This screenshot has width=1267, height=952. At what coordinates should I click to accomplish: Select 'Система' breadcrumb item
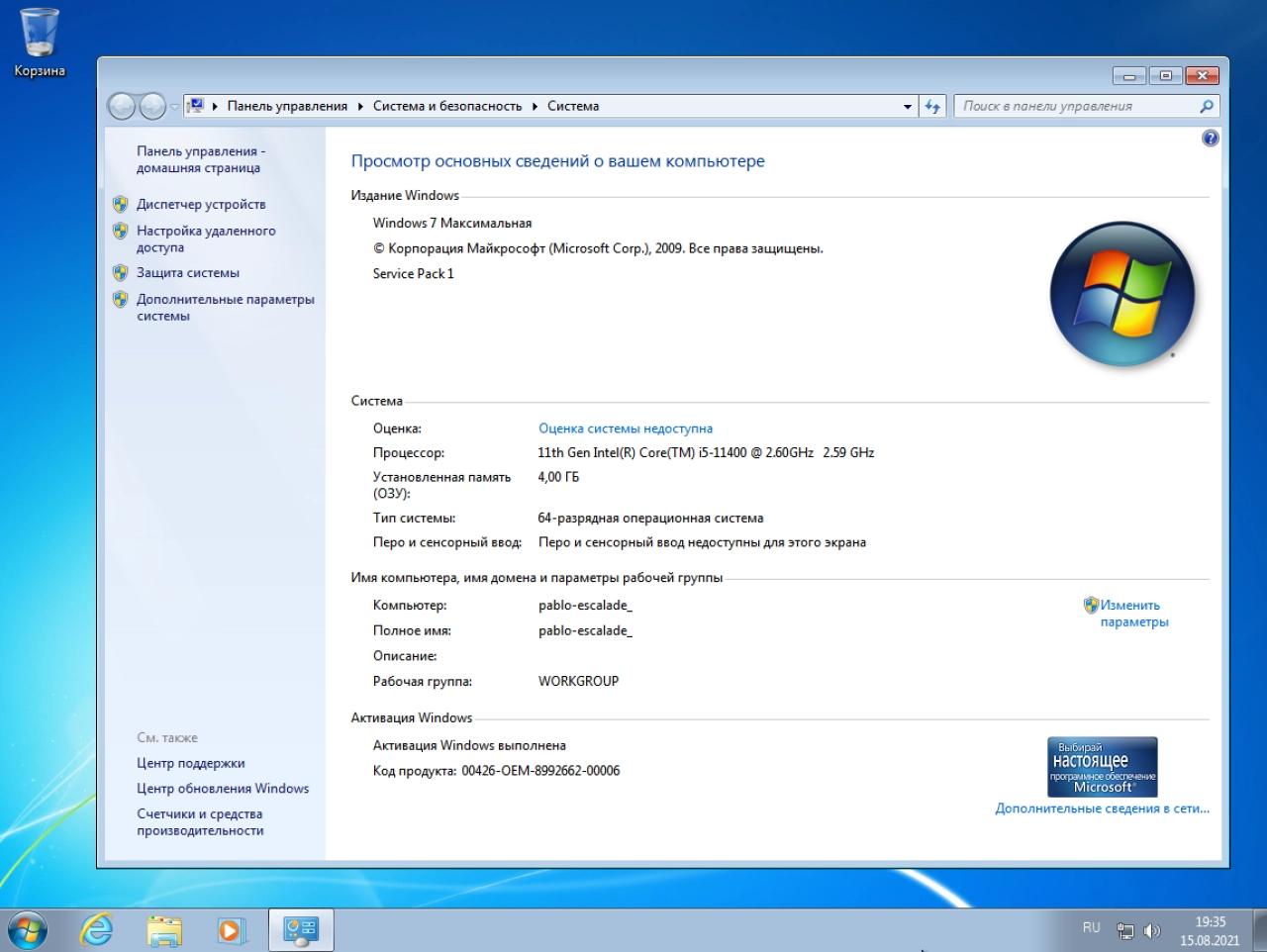click(573, 107)
